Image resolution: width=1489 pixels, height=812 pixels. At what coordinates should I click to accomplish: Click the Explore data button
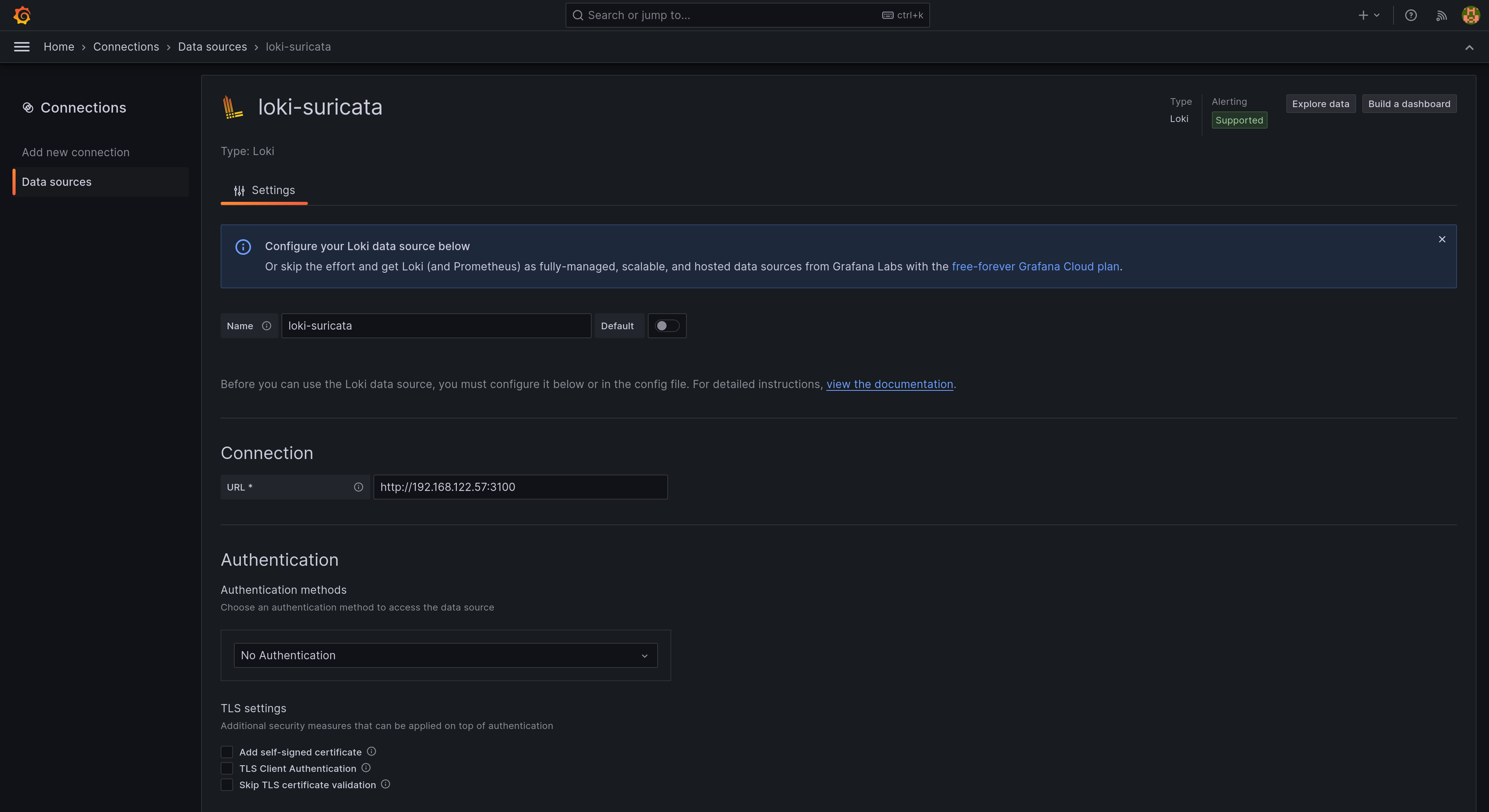click(x=1320, y=104)
